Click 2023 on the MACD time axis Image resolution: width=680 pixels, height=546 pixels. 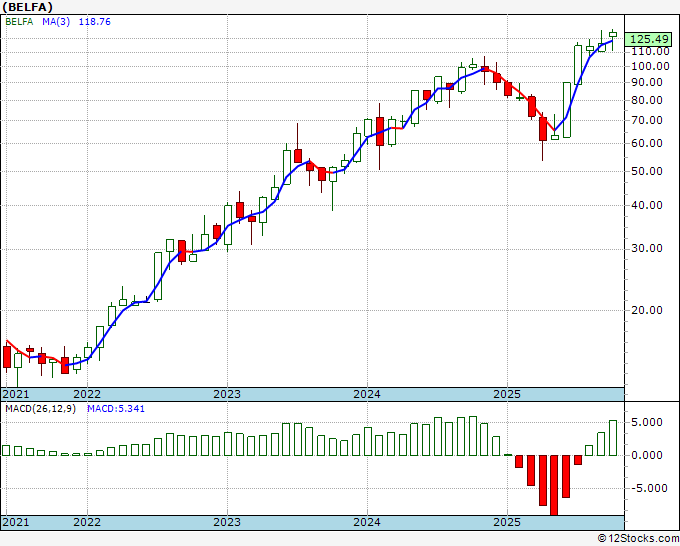coord(227,522)
